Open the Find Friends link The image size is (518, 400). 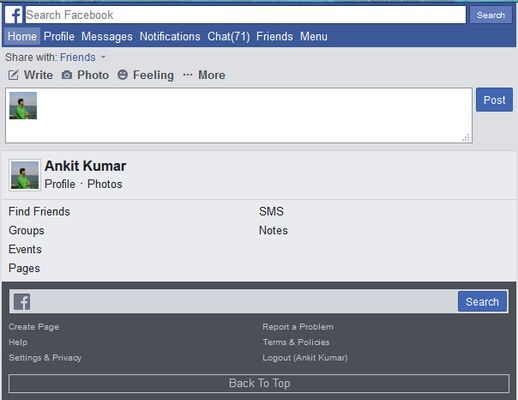39,211
